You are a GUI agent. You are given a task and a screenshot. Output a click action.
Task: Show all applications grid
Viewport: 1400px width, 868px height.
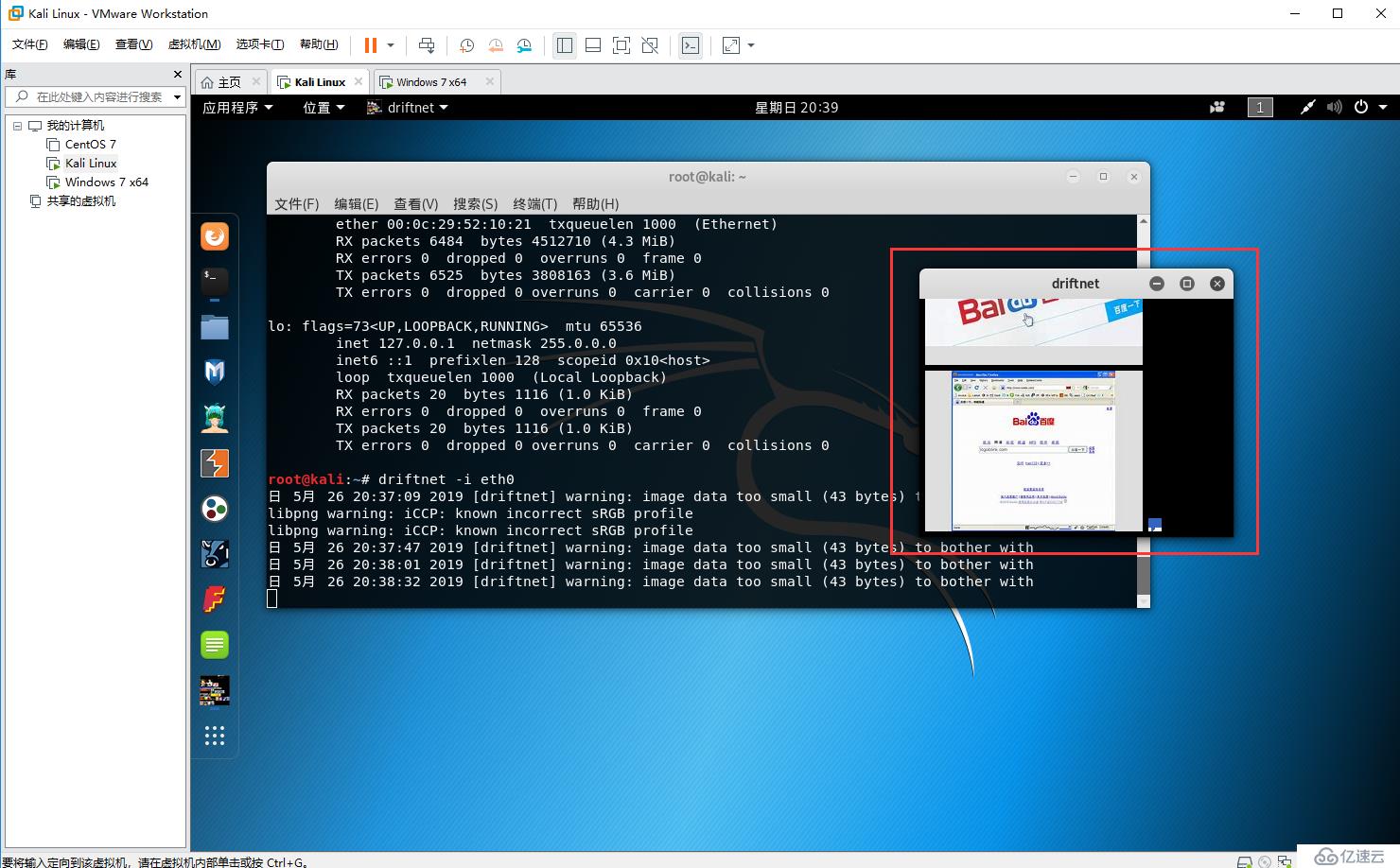215,736
